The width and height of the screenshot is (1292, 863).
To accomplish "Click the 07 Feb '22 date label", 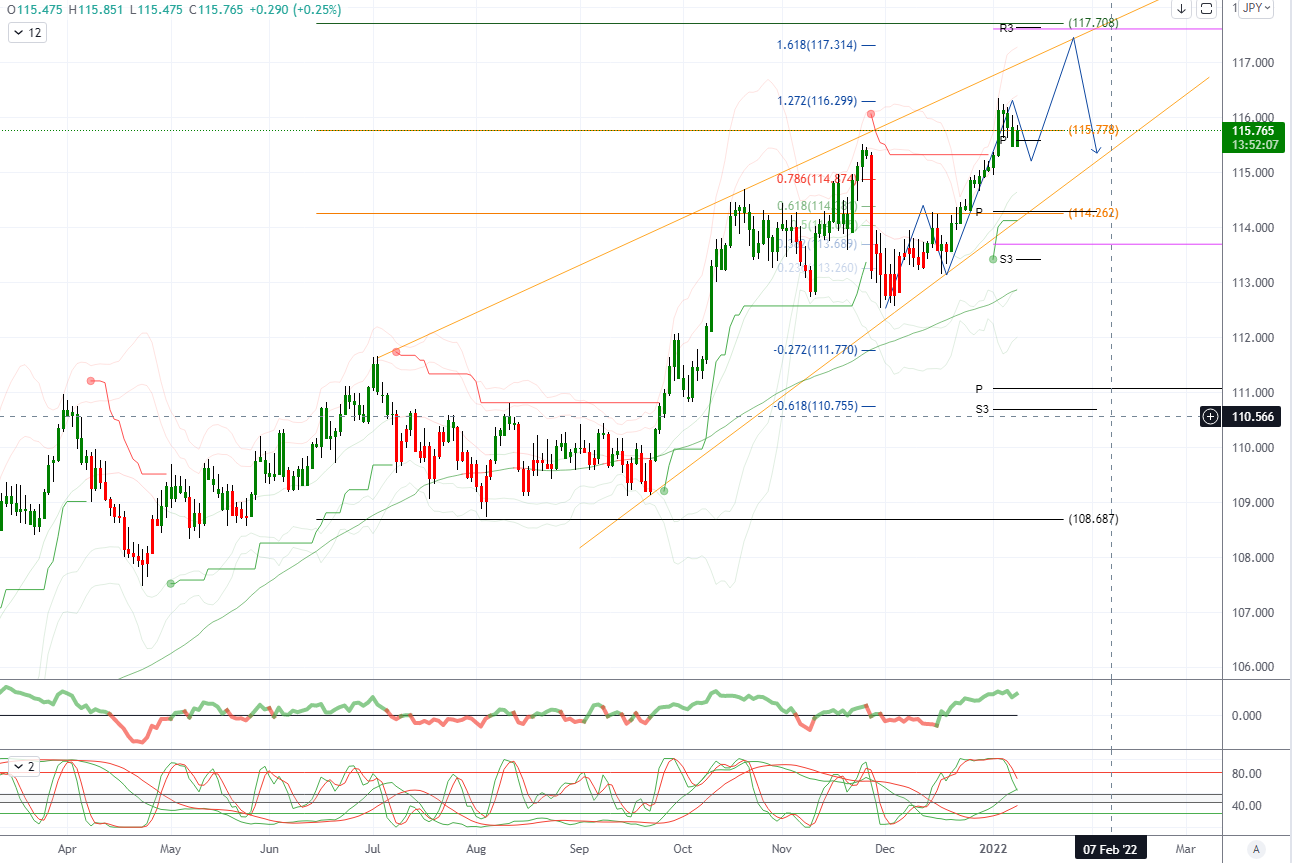I will coord(1111,848).
